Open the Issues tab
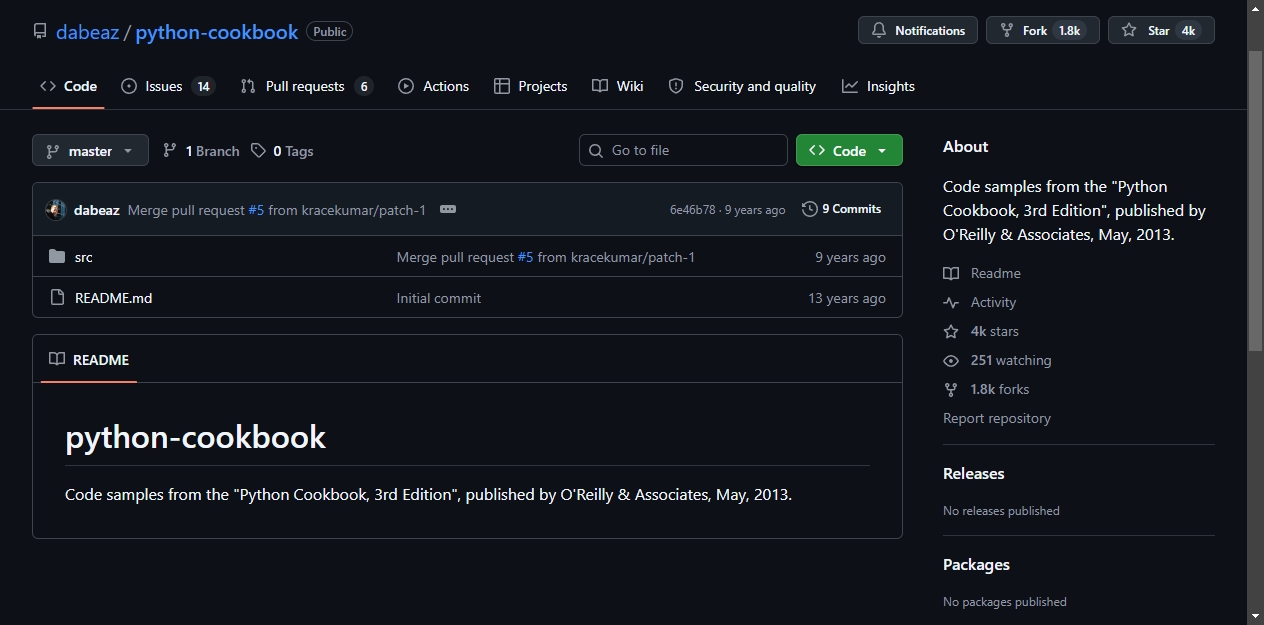Viewport: 1264px width, 625px height. [x=167, y=86]
